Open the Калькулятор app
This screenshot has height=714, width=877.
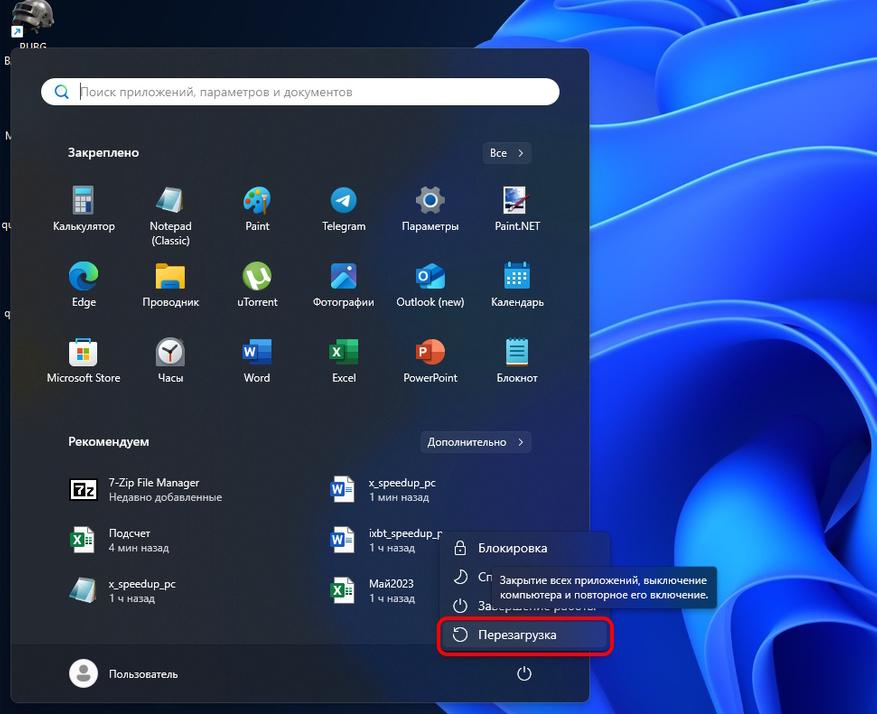point(83,210)
